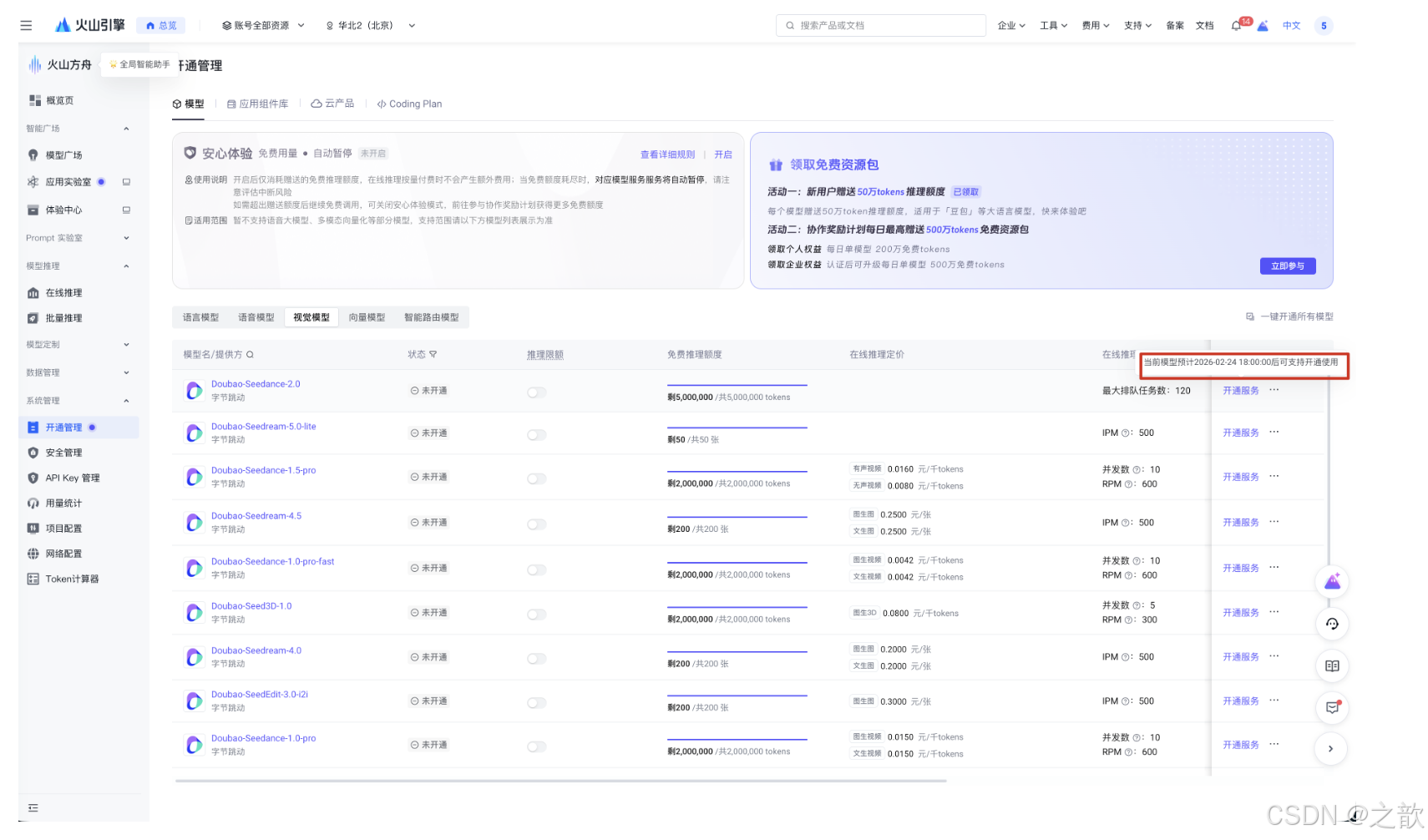Toggle 推理限额 switch for Doubao-Seedance-1.0-pro
1428x840 pixels.
point(537,747)
